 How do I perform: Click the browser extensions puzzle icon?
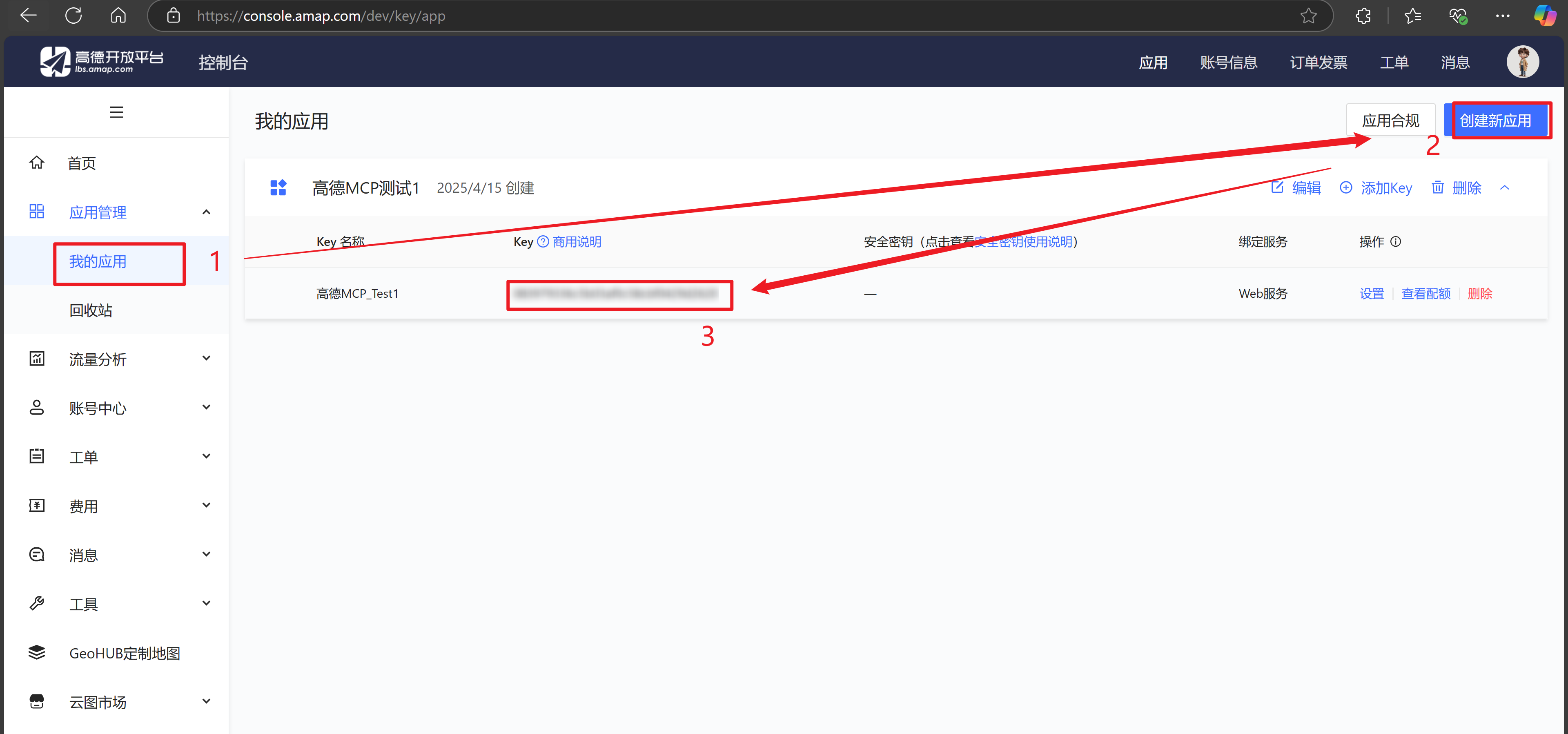coord(1363,16)
